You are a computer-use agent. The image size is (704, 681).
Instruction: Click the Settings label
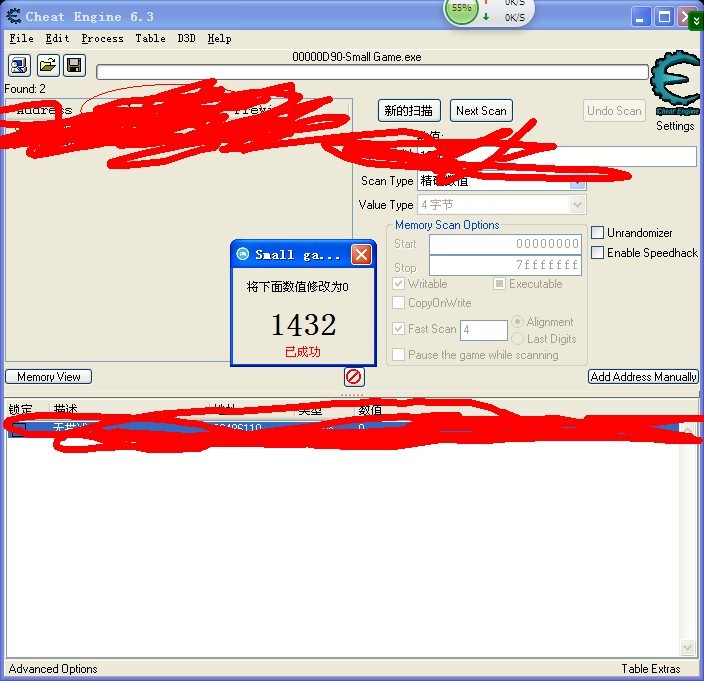point(675,126)
